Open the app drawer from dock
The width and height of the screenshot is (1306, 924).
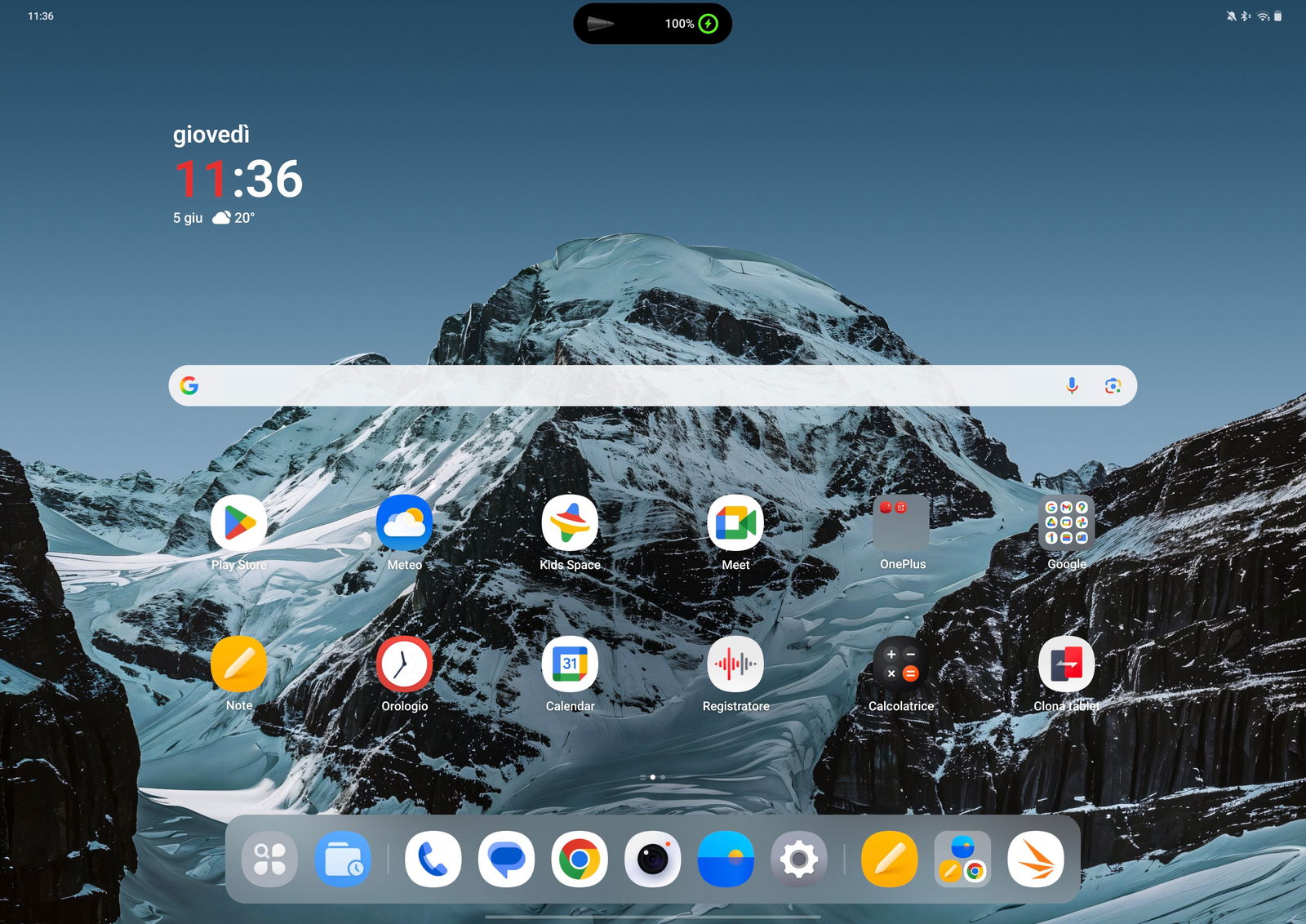pos(269,859)
